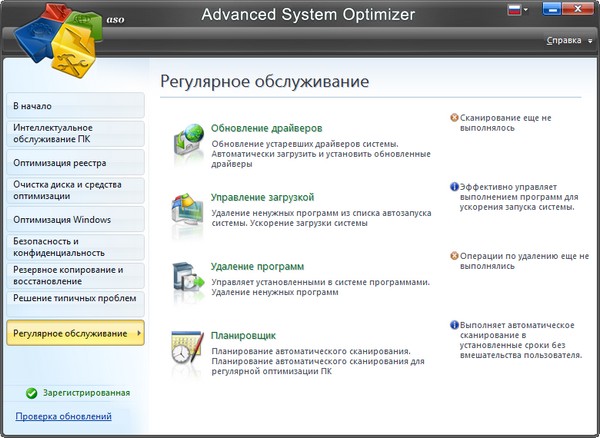
Task: Click the Scheduler calendar icon
Action: [x=188, y=347]
